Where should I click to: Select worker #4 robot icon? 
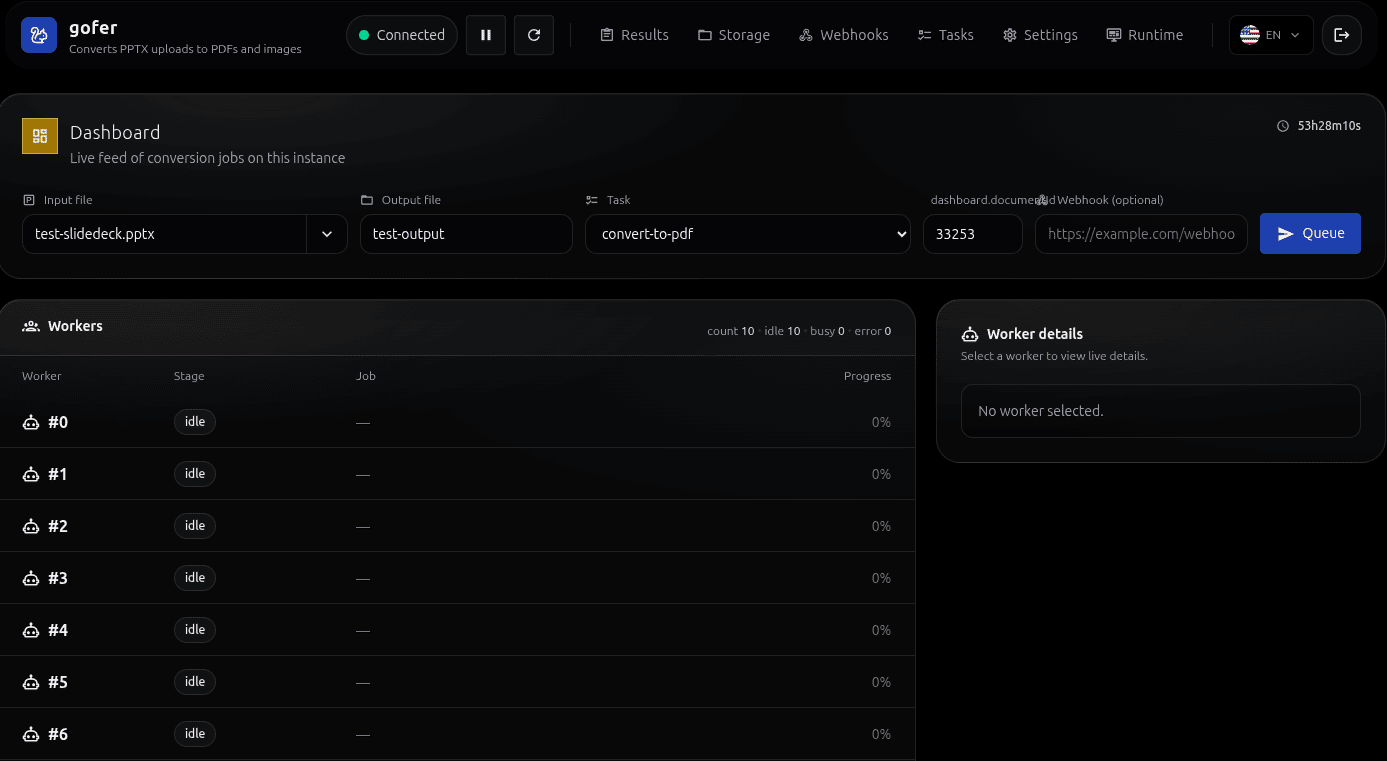pyautogui.click(x=31, y=630)
